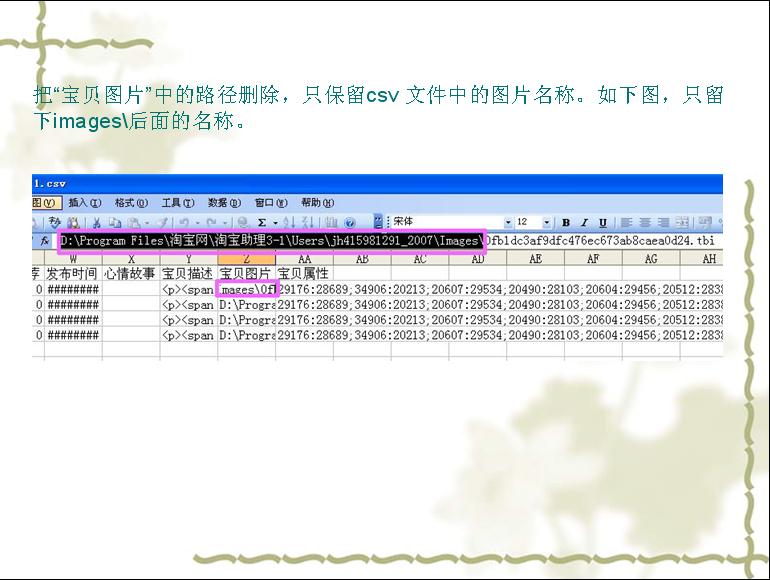
Task: Click the Insert Hyperlink icon
Action: coord(242,222)
